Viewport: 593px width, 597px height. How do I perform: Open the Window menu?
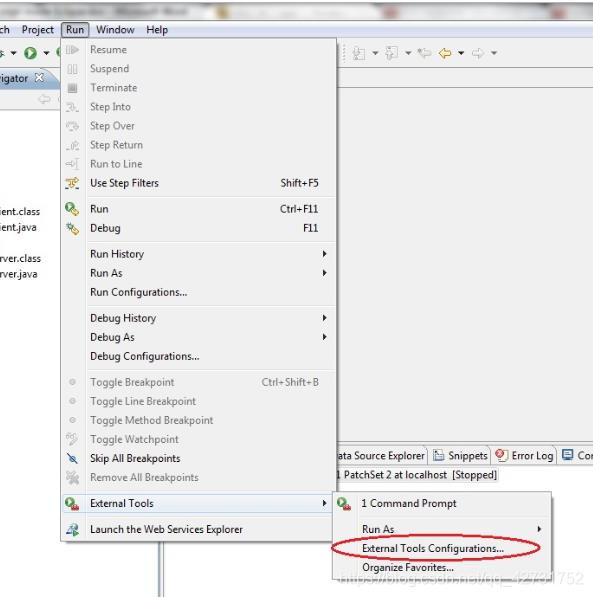coord(115,30)
